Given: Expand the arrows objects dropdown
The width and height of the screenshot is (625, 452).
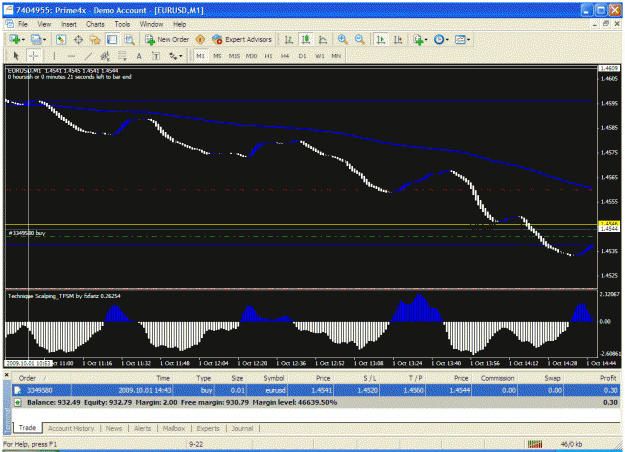Looking at the screenshot, I should point(181,56).
